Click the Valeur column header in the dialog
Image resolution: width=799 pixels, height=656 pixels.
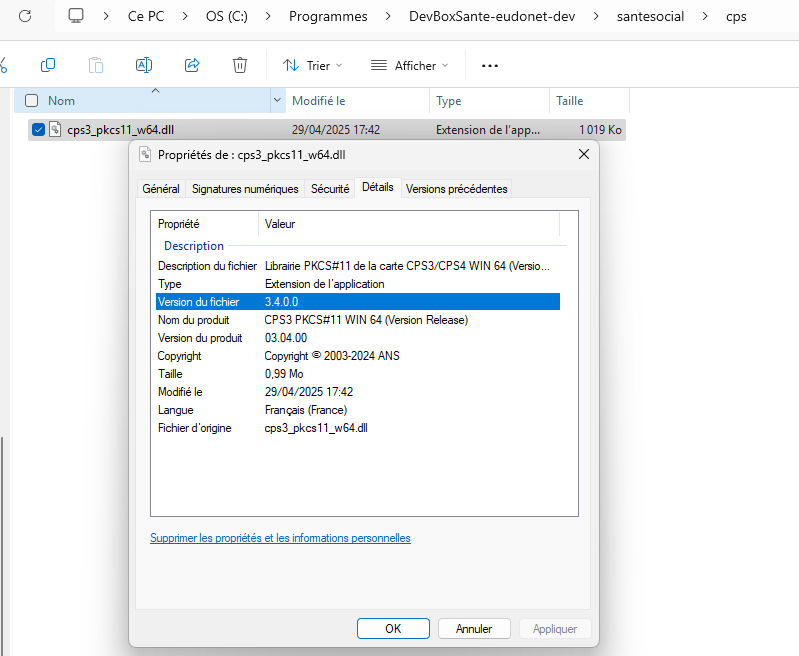[x=409, y=224]
